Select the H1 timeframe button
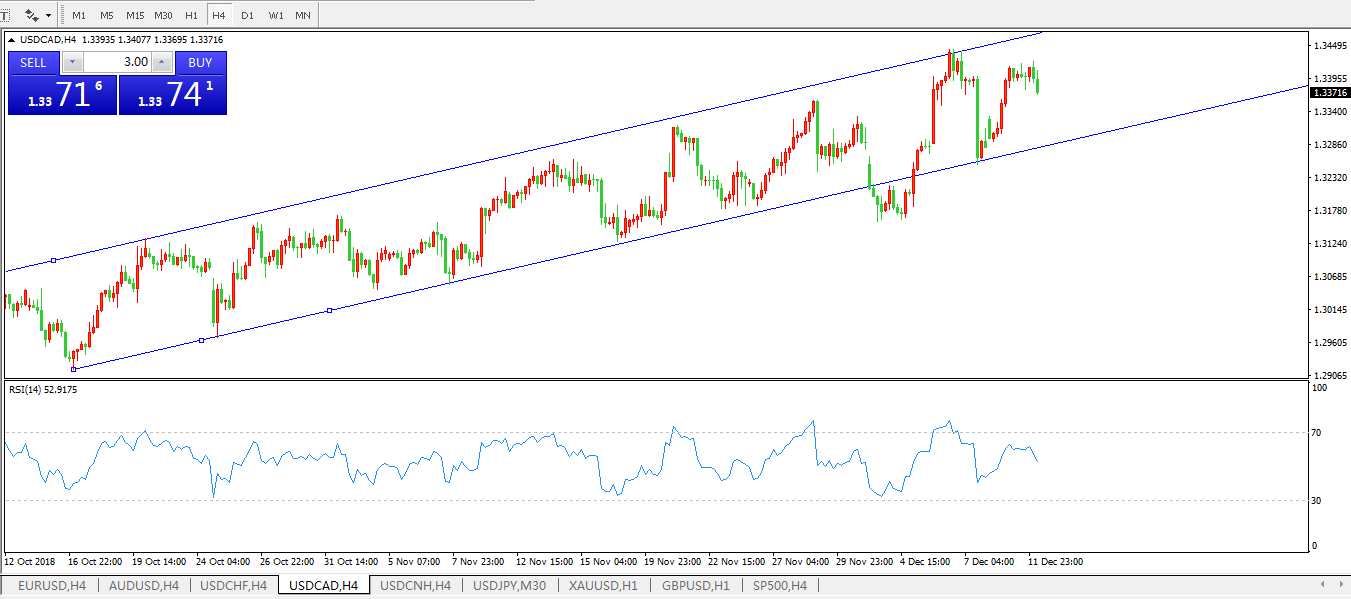 pyautogui.click(x=191, y=15)
